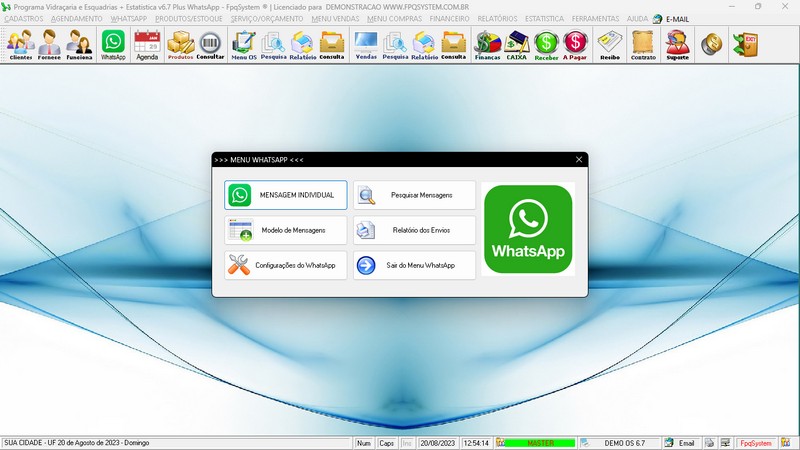Click the 20/08/2023 date in status bar
Image resolution: width=800 pixels, height=450 pixels.
437,443
